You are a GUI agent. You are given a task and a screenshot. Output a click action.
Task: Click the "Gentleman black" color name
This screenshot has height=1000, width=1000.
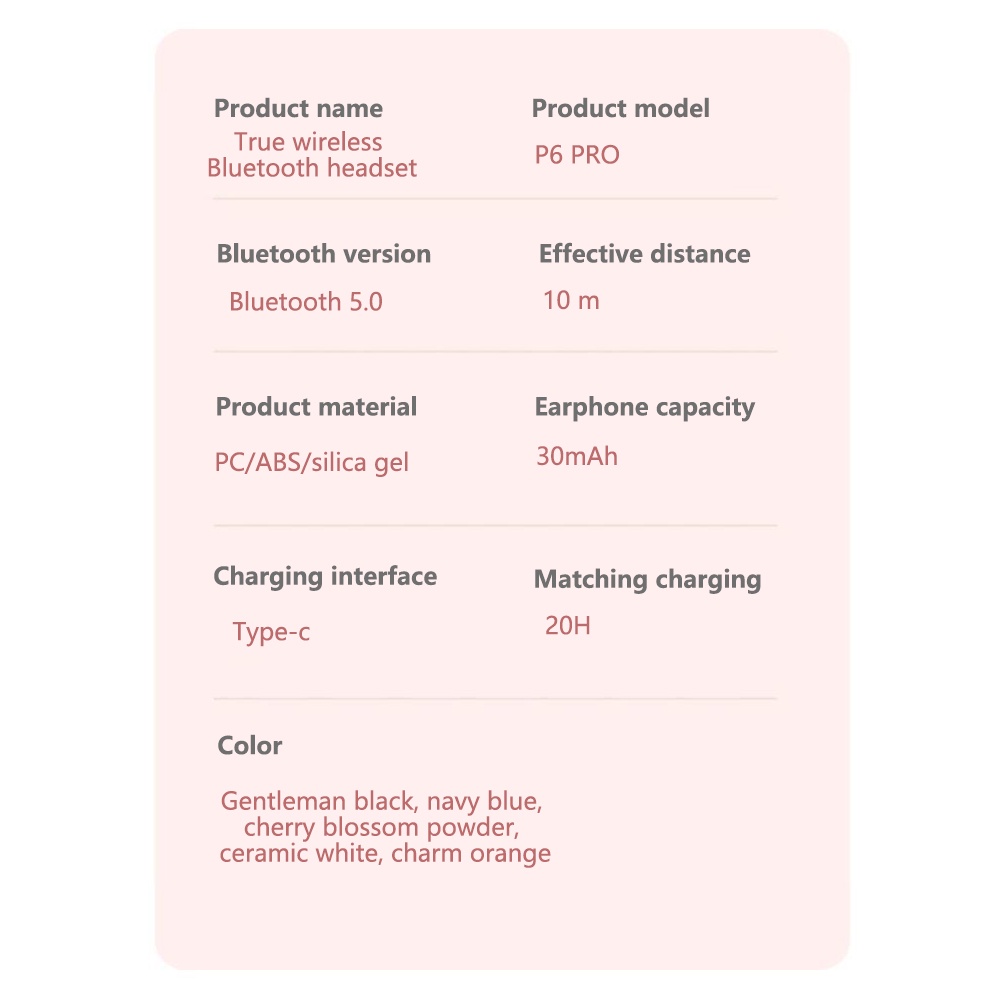pos(316,802)
